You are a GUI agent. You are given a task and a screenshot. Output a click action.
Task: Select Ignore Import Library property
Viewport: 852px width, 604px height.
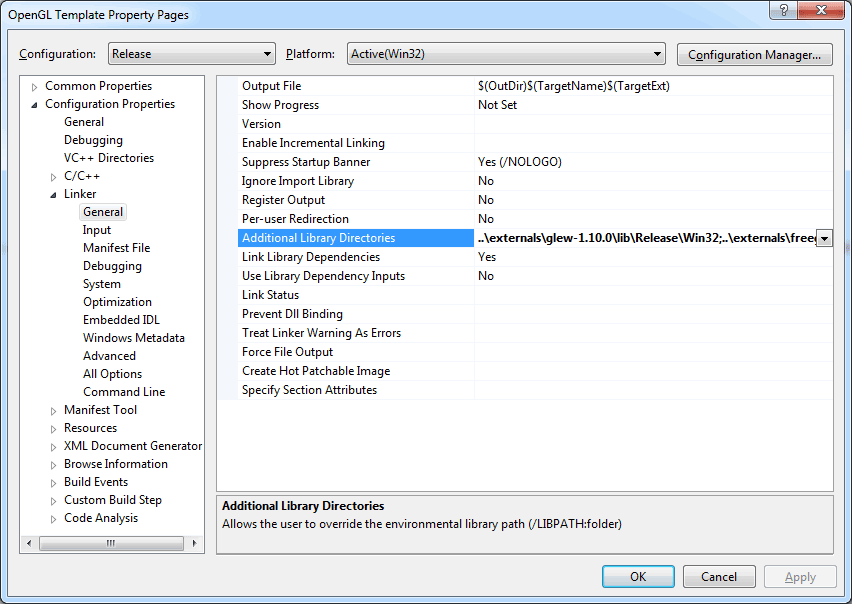pos(355,181)
